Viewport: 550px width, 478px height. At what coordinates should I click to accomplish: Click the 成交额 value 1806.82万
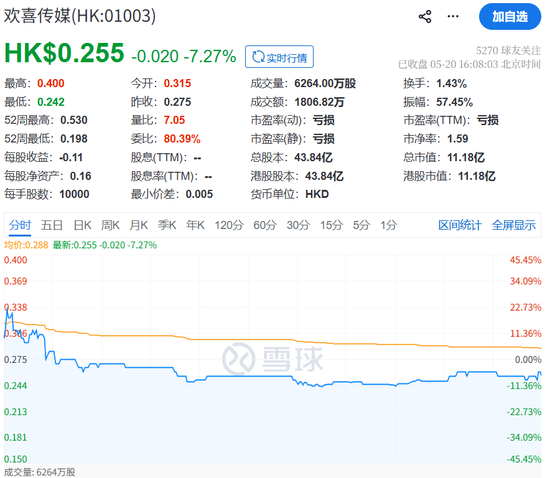320,102
